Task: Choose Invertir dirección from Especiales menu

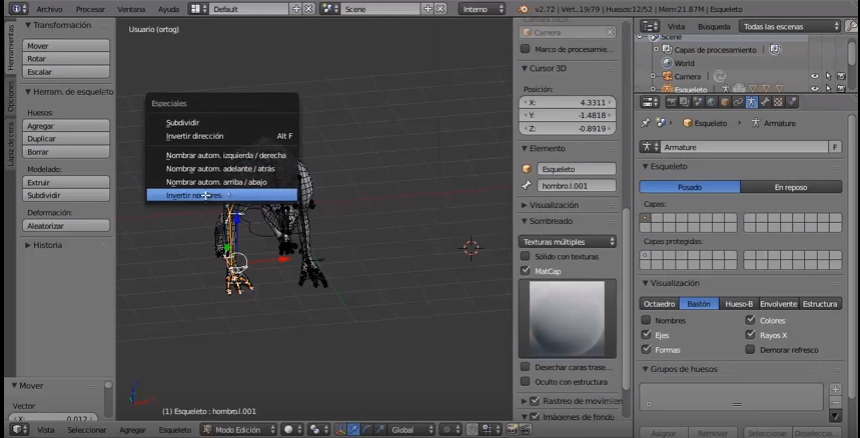Action: 195,136
